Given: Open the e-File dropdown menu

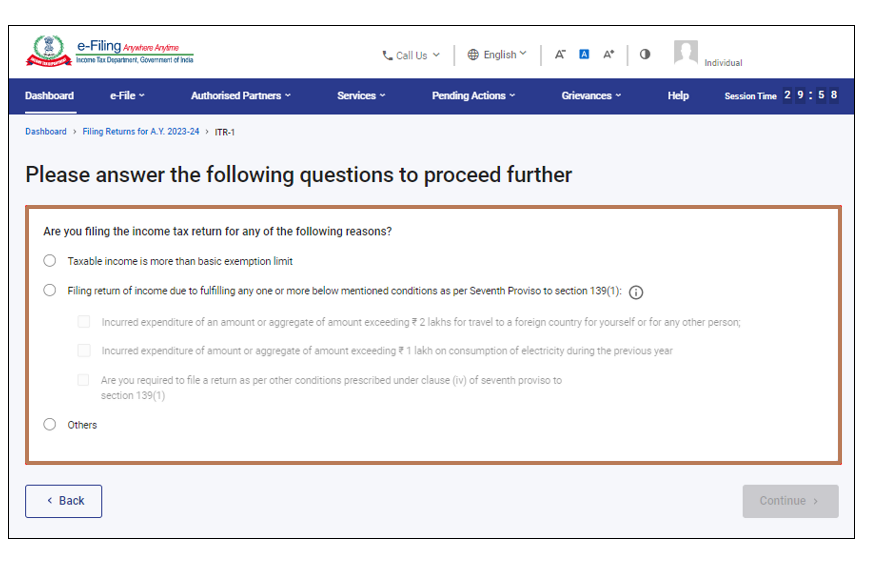Looking at the screenshot, I should 127,96.
